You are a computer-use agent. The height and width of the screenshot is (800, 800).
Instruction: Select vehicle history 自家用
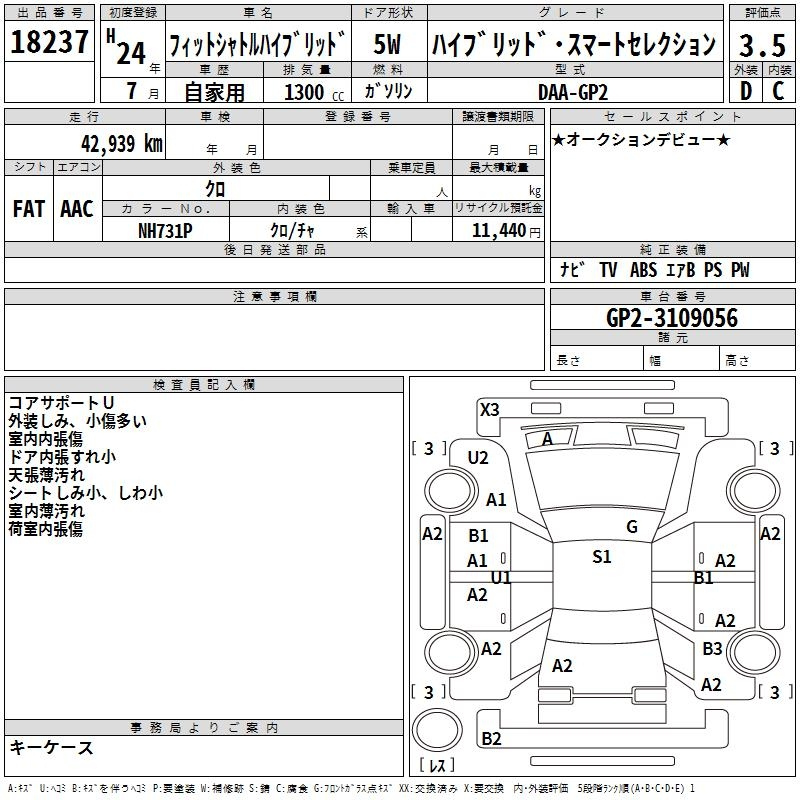point(214,92)
